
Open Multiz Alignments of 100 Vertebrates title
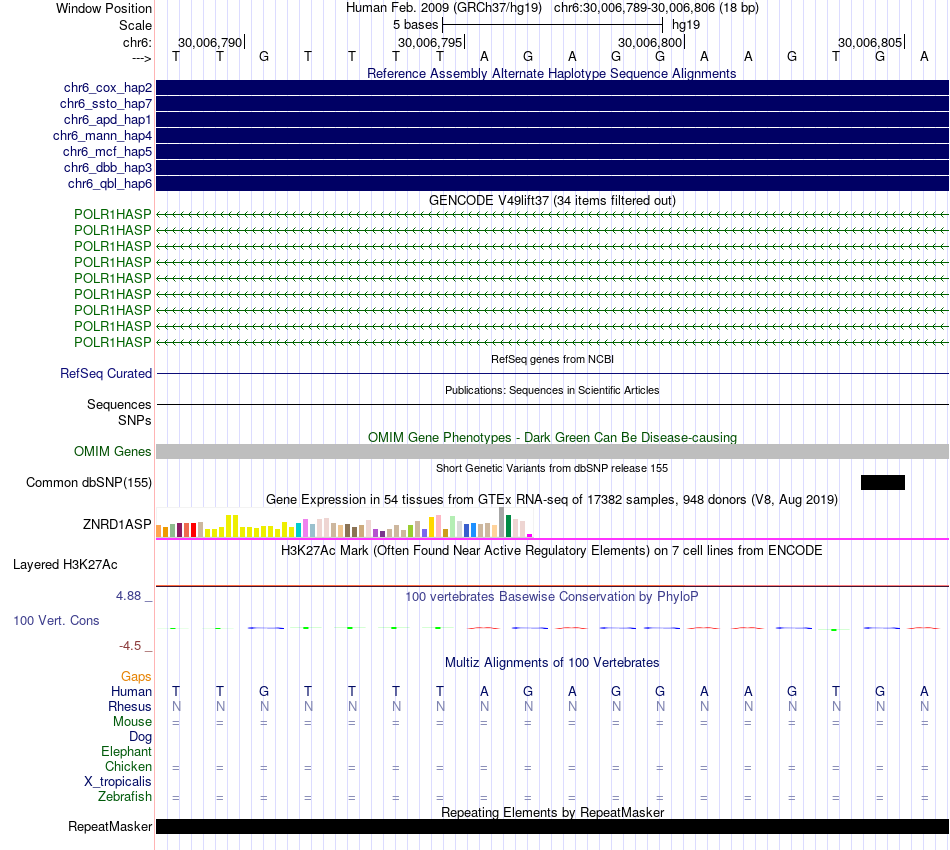pos(552,663)
